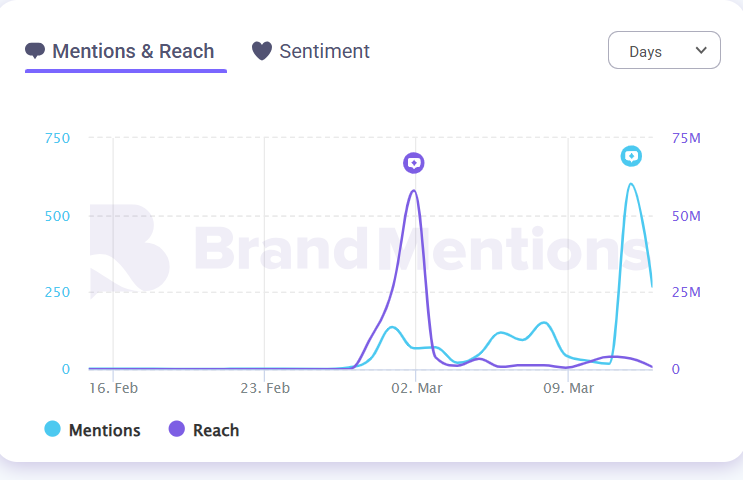
Task: Click the purple Reach peak marker icon
Action: click(x=414, y=163)
